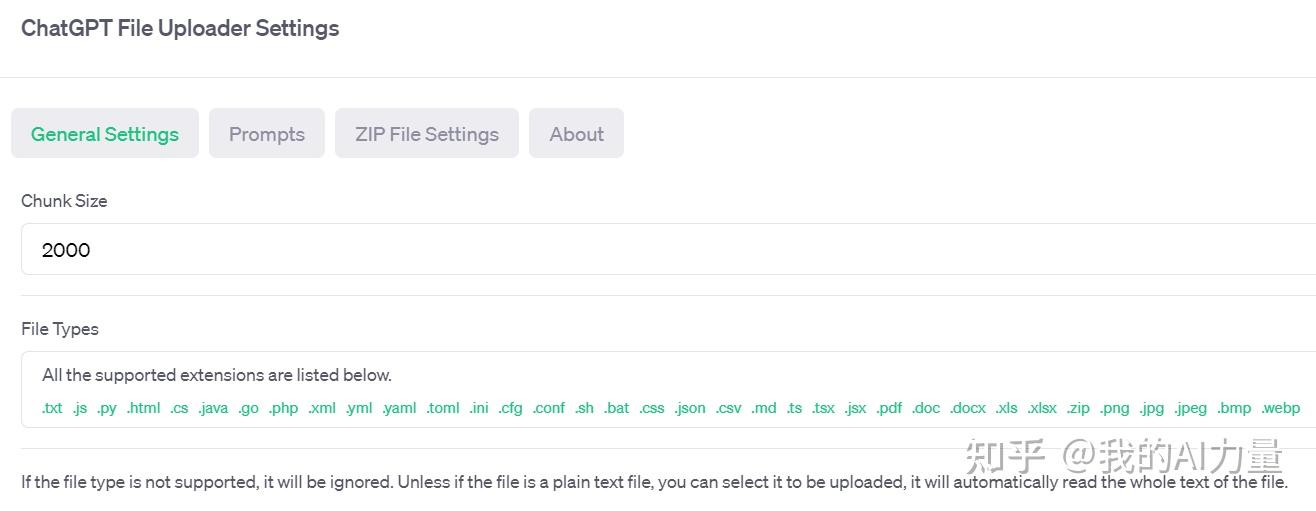Screen dimensions: 1316x511
Task: Click the .zip file extension
Action: pyautogui.click(x=1078, y=408)
